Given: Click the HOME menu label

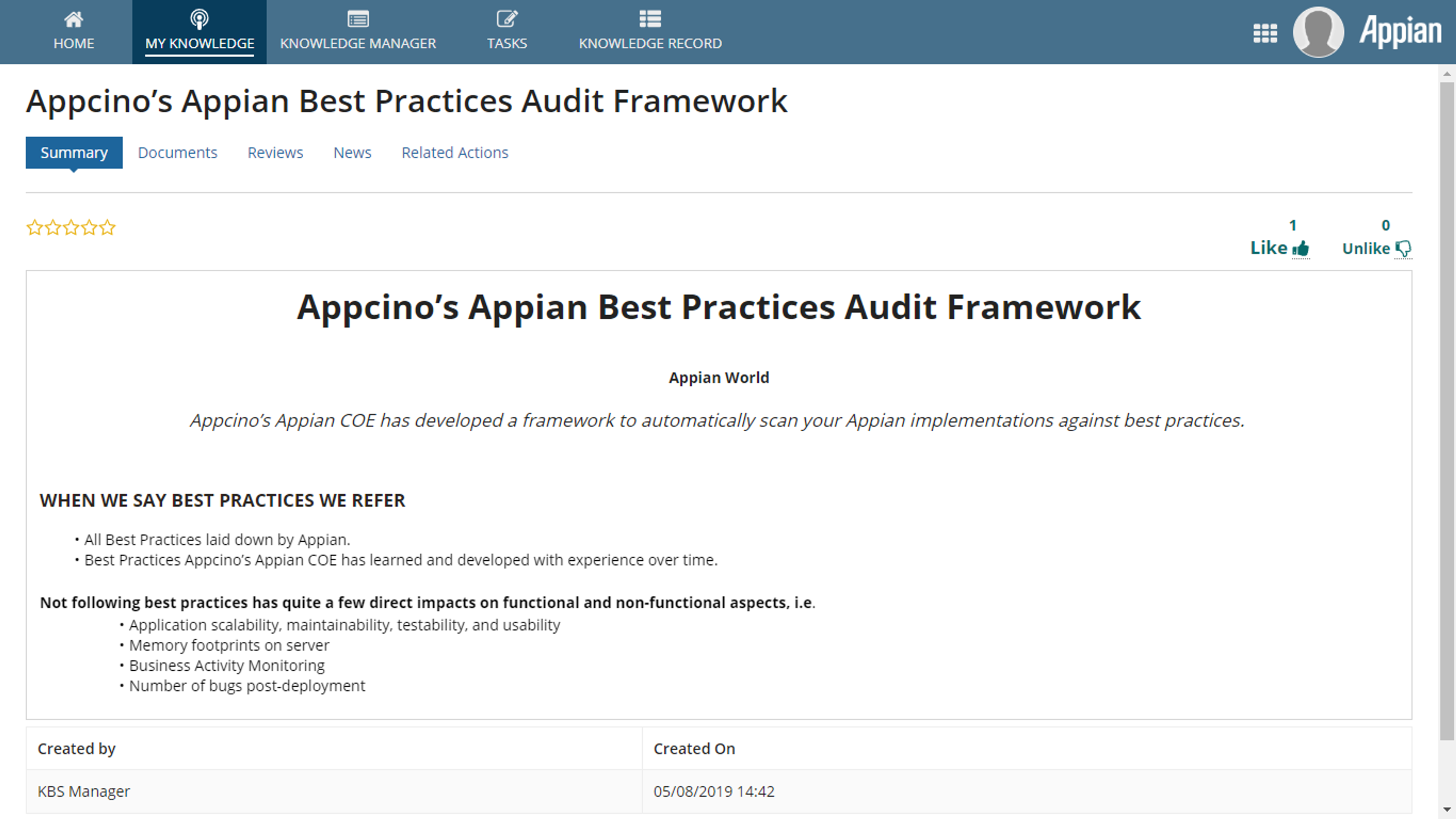Looking at the screenshot, I should click(x=74, y=44).
